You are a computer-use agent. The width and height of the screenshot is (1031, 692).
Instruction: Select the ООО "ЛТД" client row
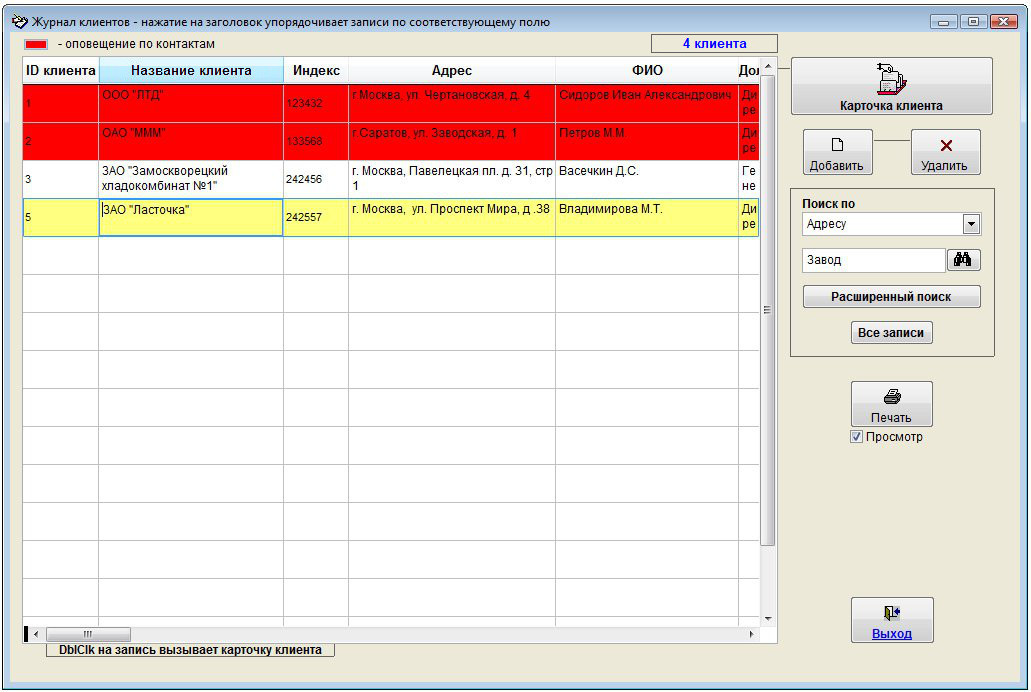click(190, 103)
